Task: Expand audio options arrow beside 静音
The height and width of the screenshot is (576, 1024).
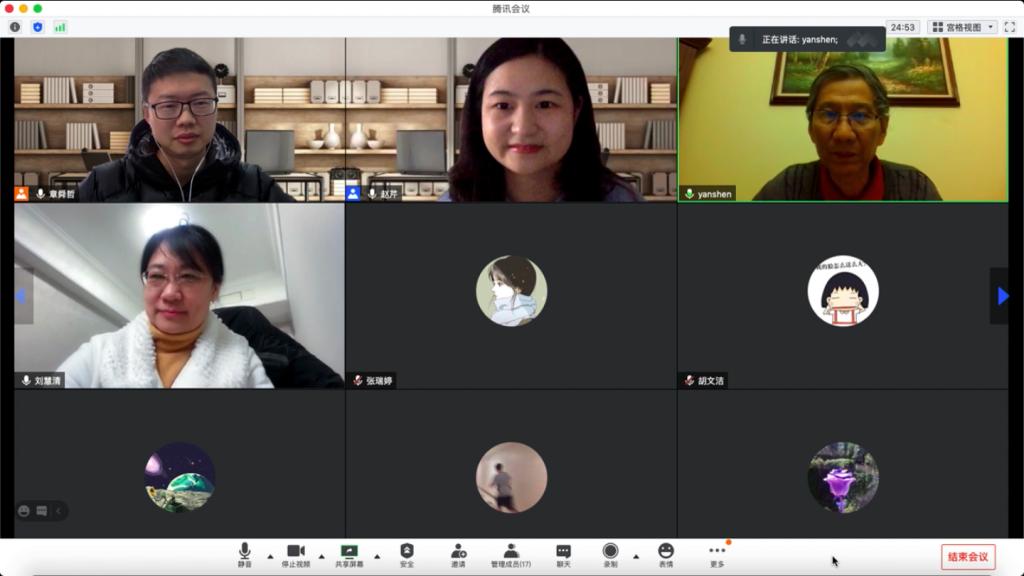Action: click(x=269, y=557)
